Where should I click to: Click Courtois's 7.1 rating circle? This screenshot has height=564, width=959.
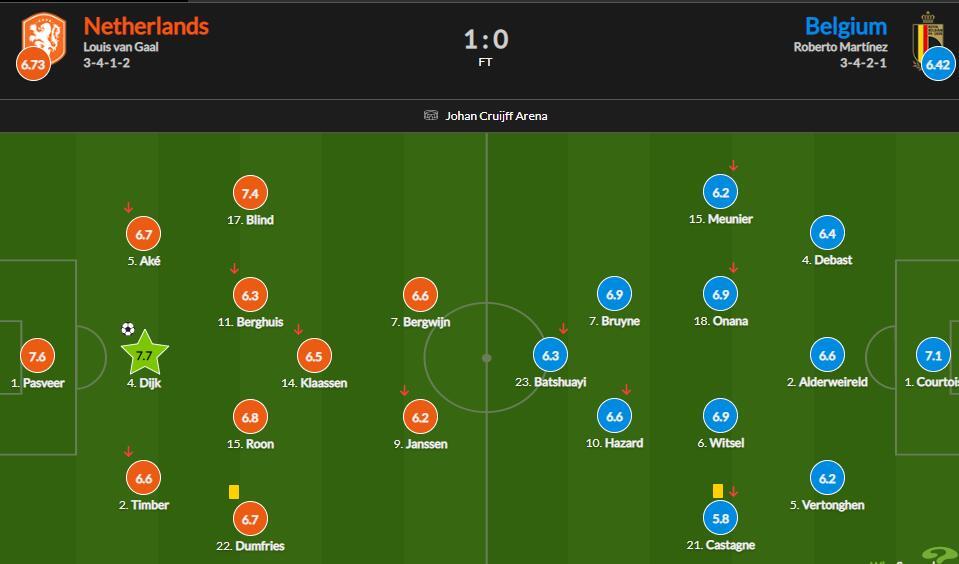[x=933, y=356]
